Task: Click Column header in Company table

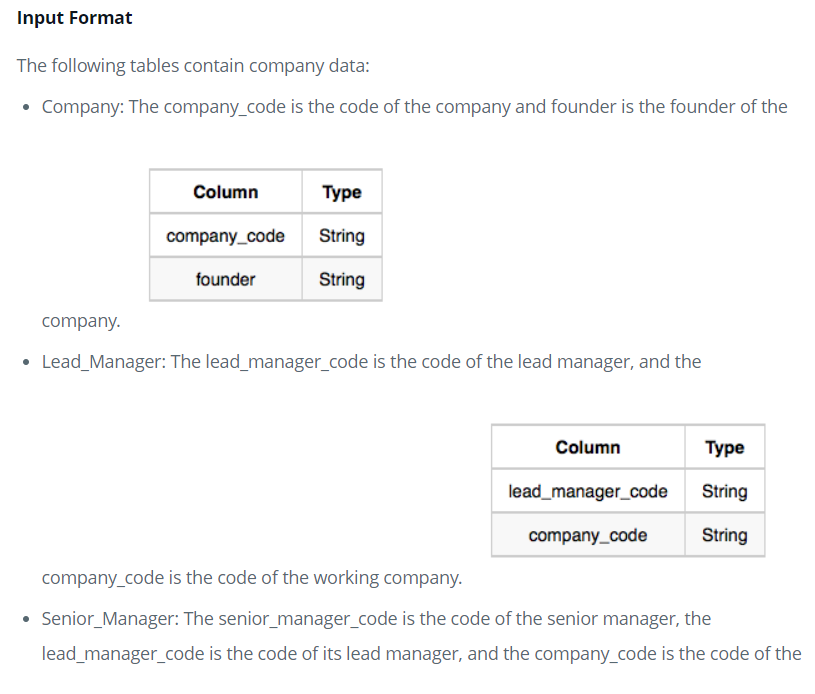Action: click(226, 192)
